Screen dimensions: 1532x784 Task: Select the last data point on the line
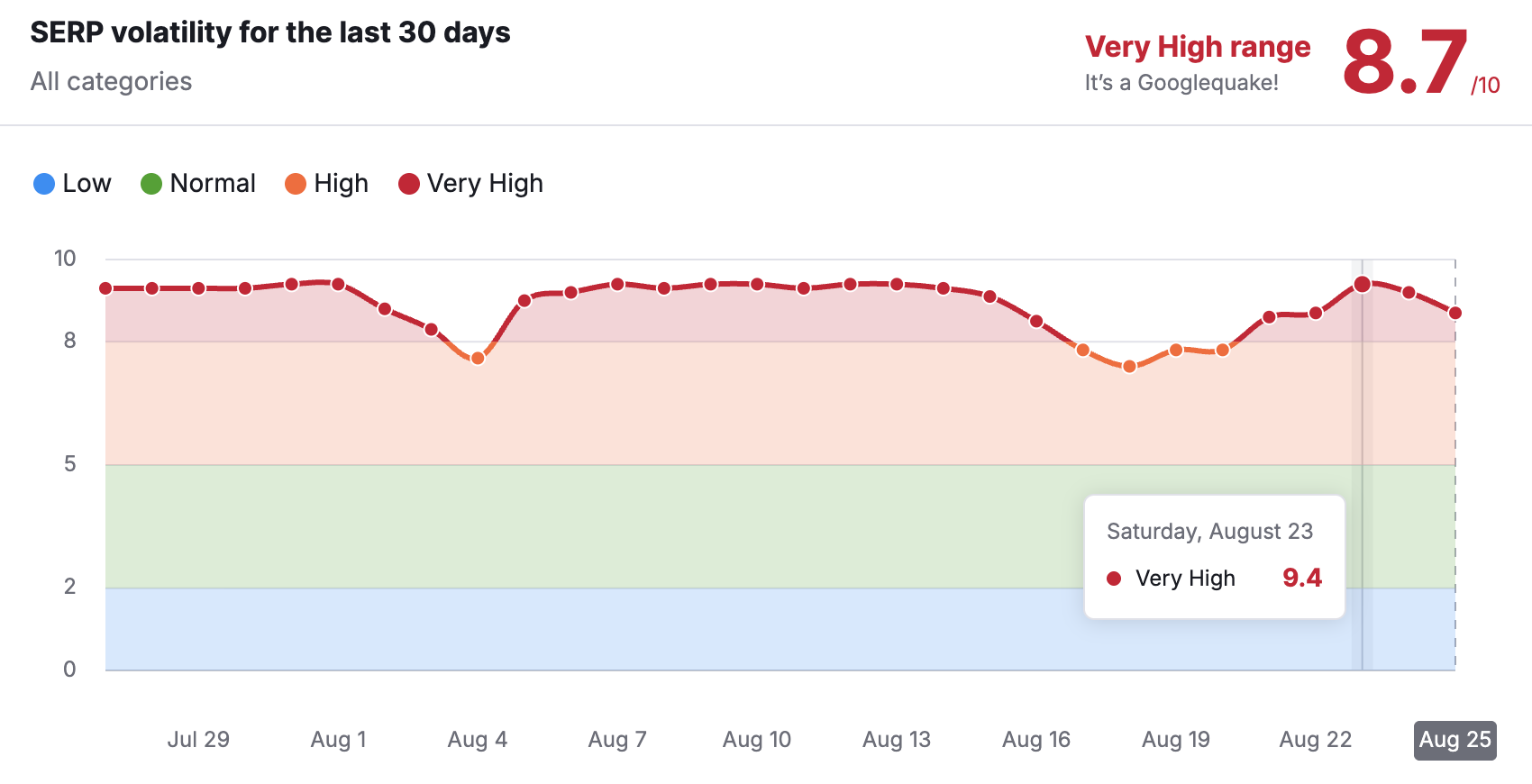click(1454, 313)
